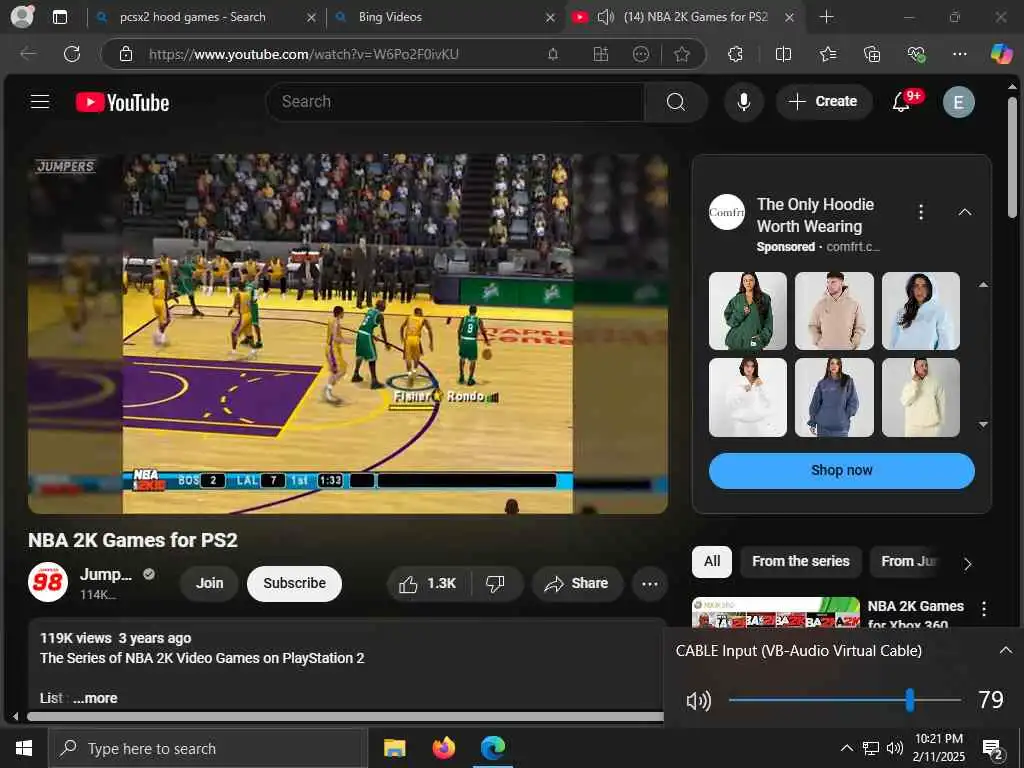Select the All filter chip
Viewport: 1024px width, 768px height.
click(712, 561)
